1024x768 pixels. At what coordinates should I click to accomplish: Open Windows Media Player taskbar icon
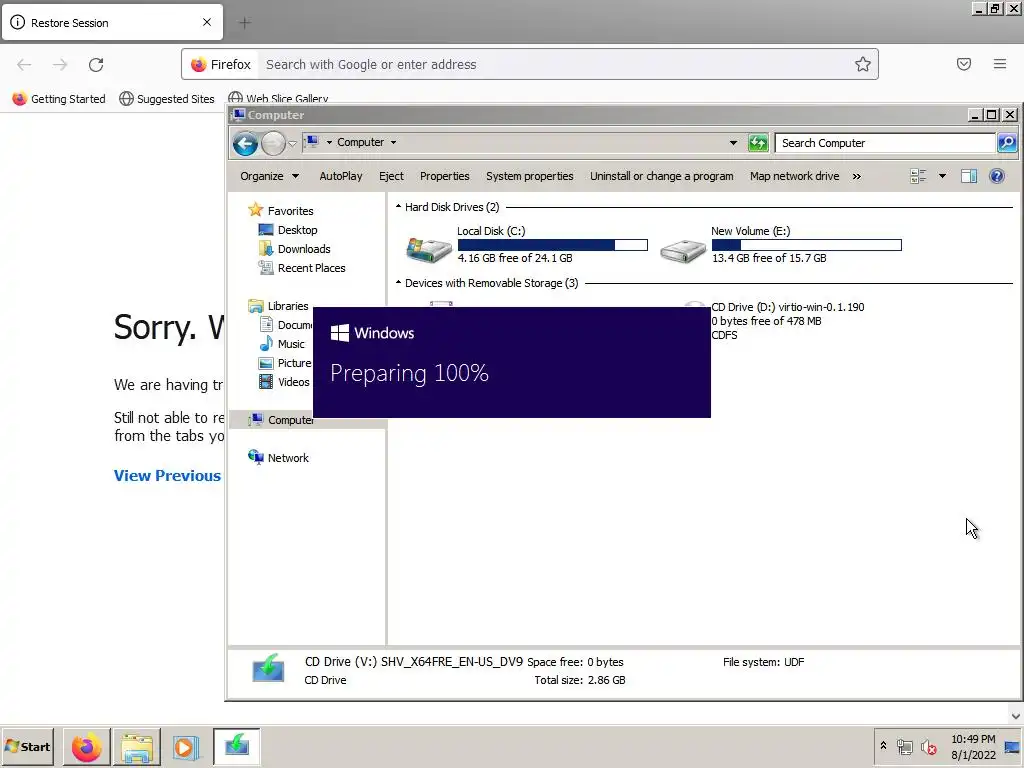185,746
